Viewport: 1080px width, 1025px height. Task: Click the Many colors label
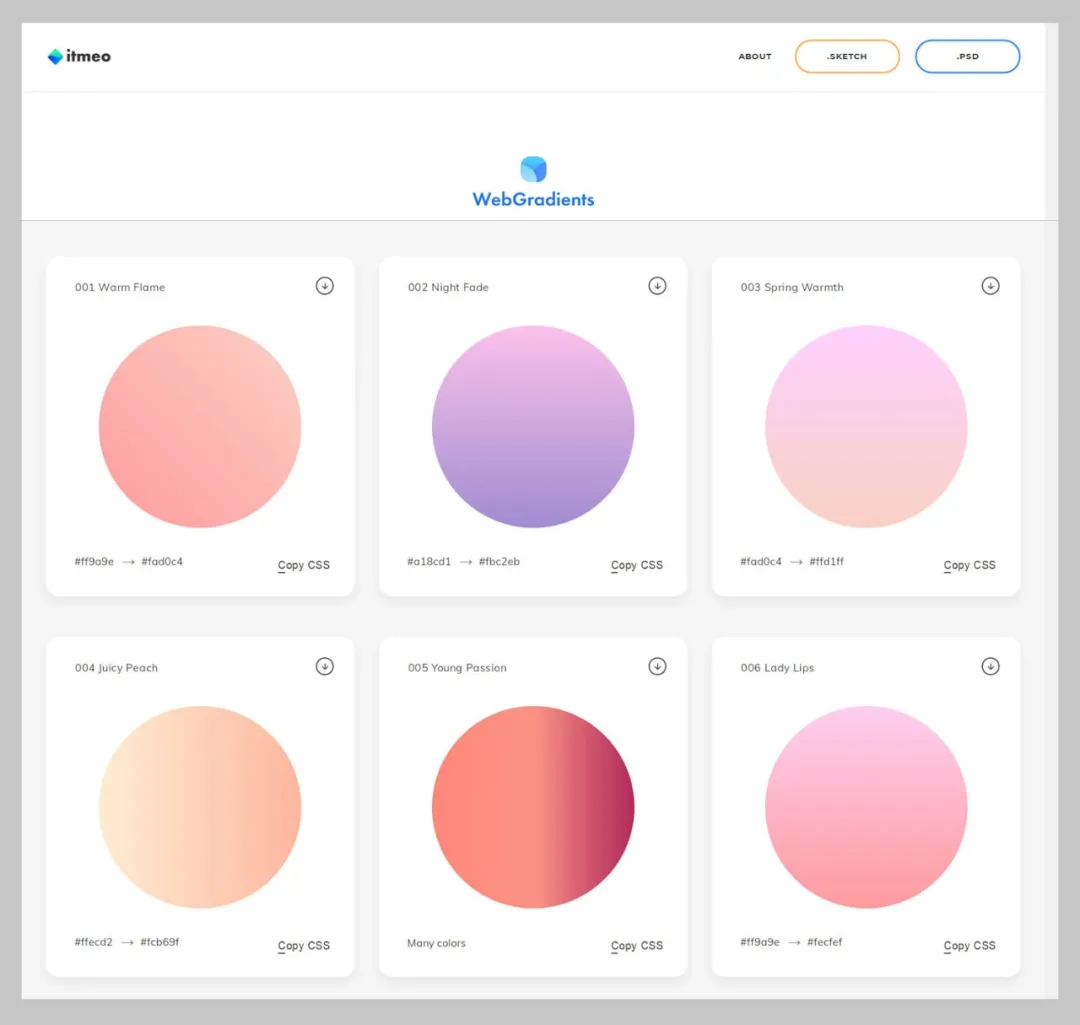tap(436, 943)
